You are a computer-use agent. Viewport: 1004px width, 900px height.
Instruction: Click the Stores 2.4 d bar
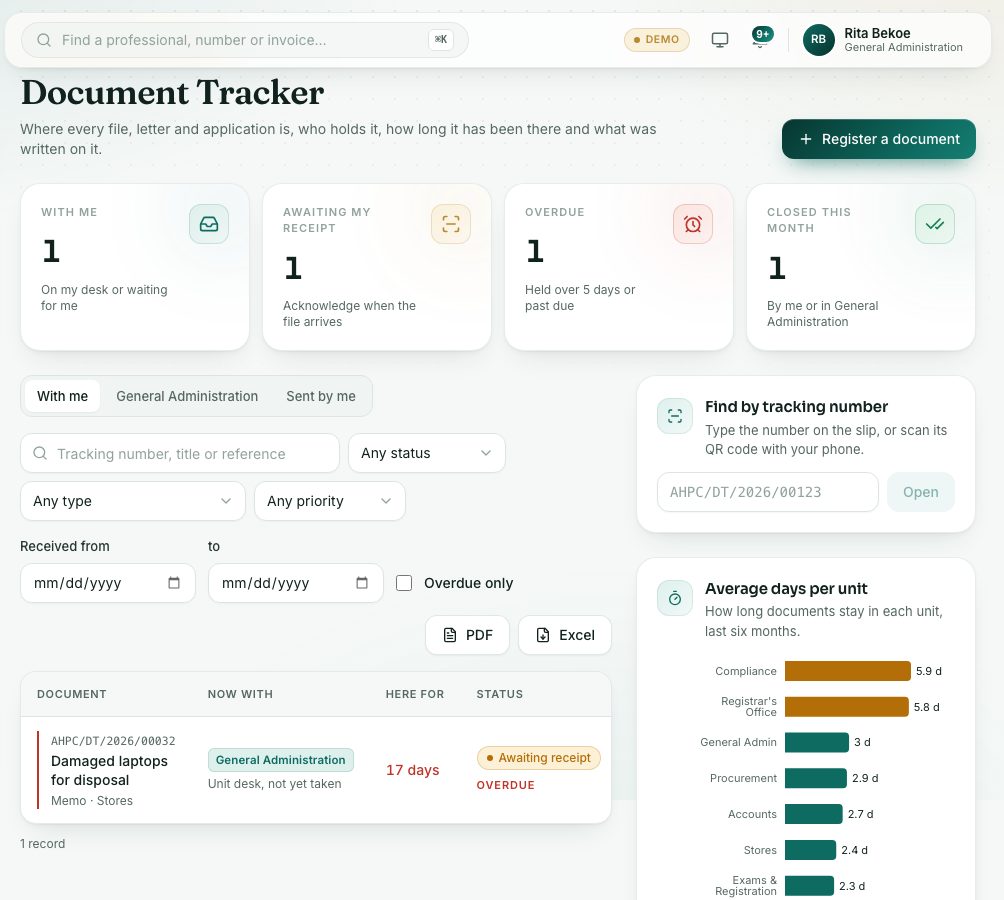[811, 850]
